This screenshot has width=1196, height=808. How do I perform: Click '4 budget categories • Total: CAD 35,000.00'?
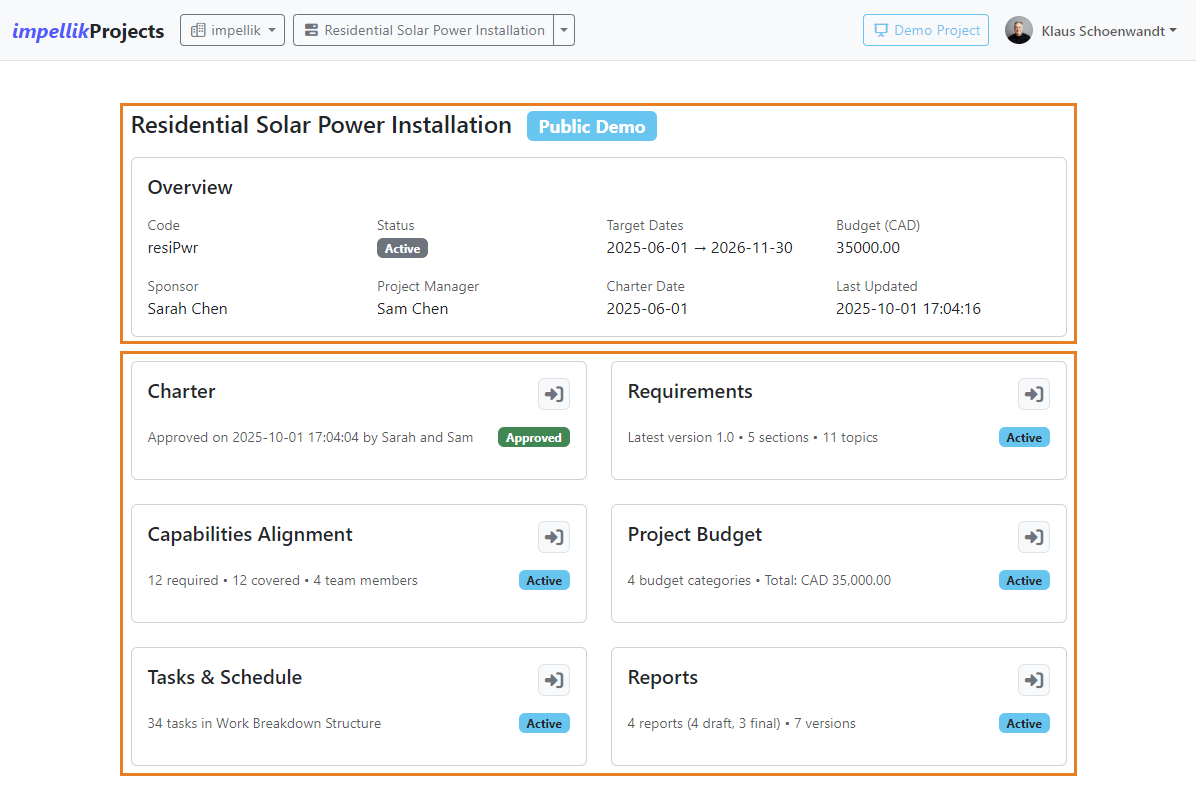(x=759, y=581)
